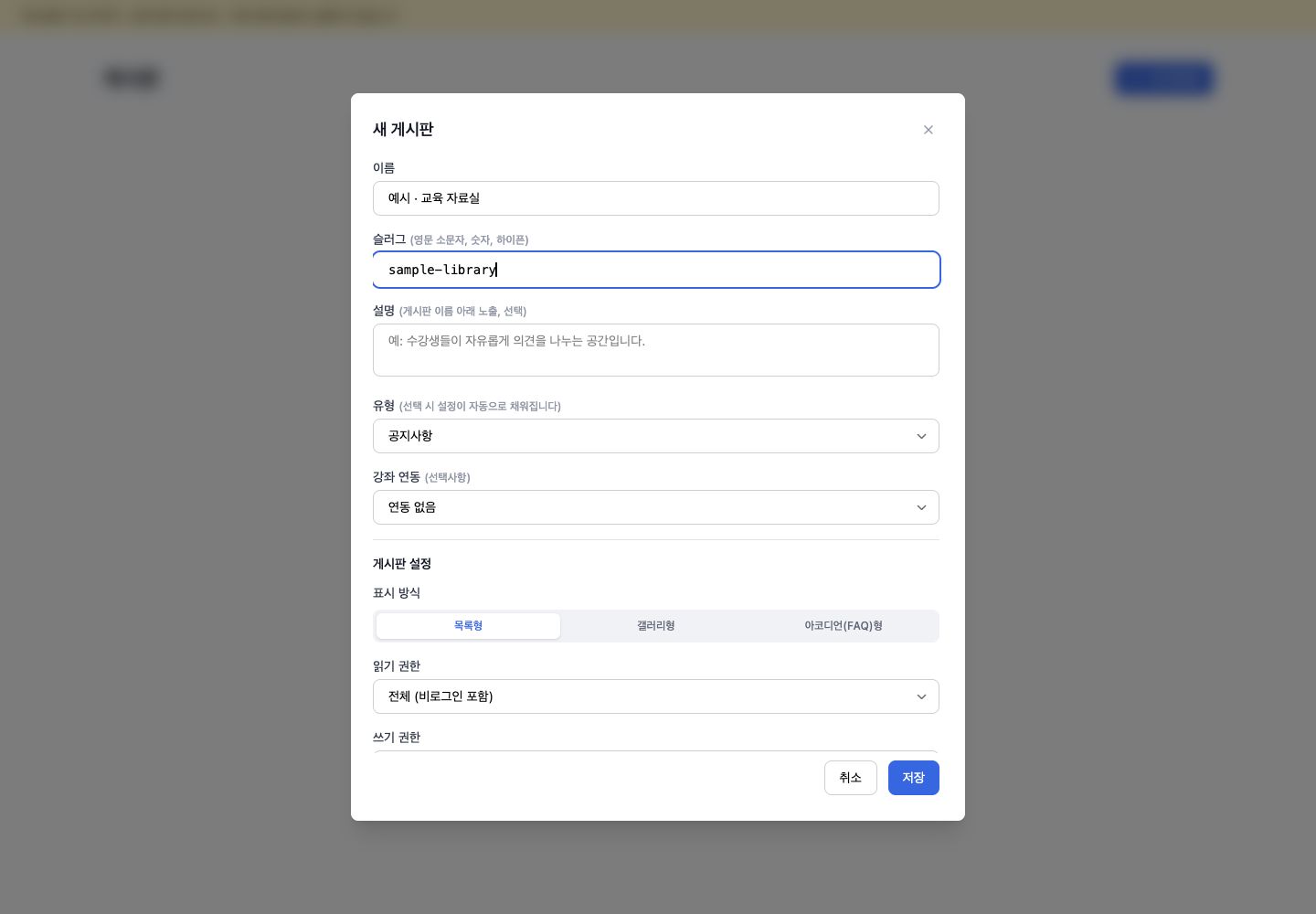This screenshot has width=1316, height=914.
Task: Select the 갤러리형 display mode
Action: (x=656, y=626)
